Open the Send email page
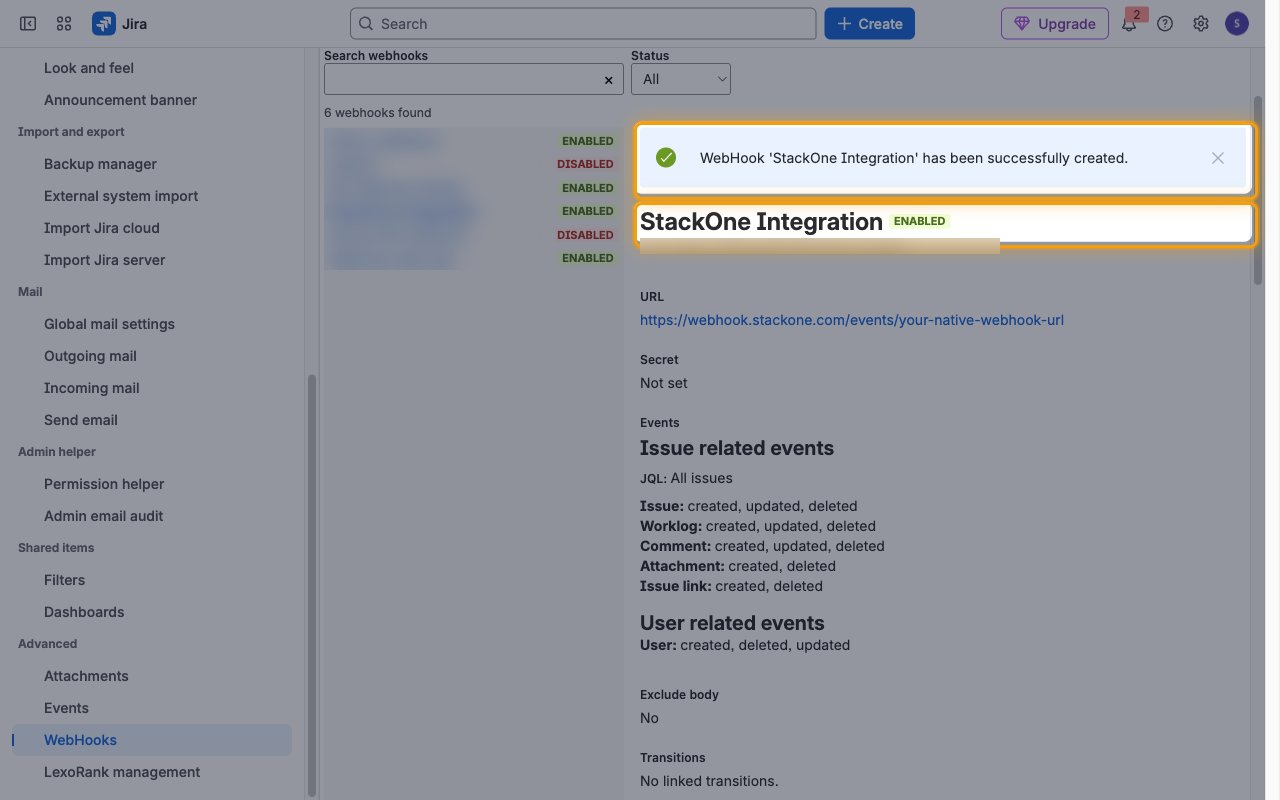 click(x=81, y=420)
